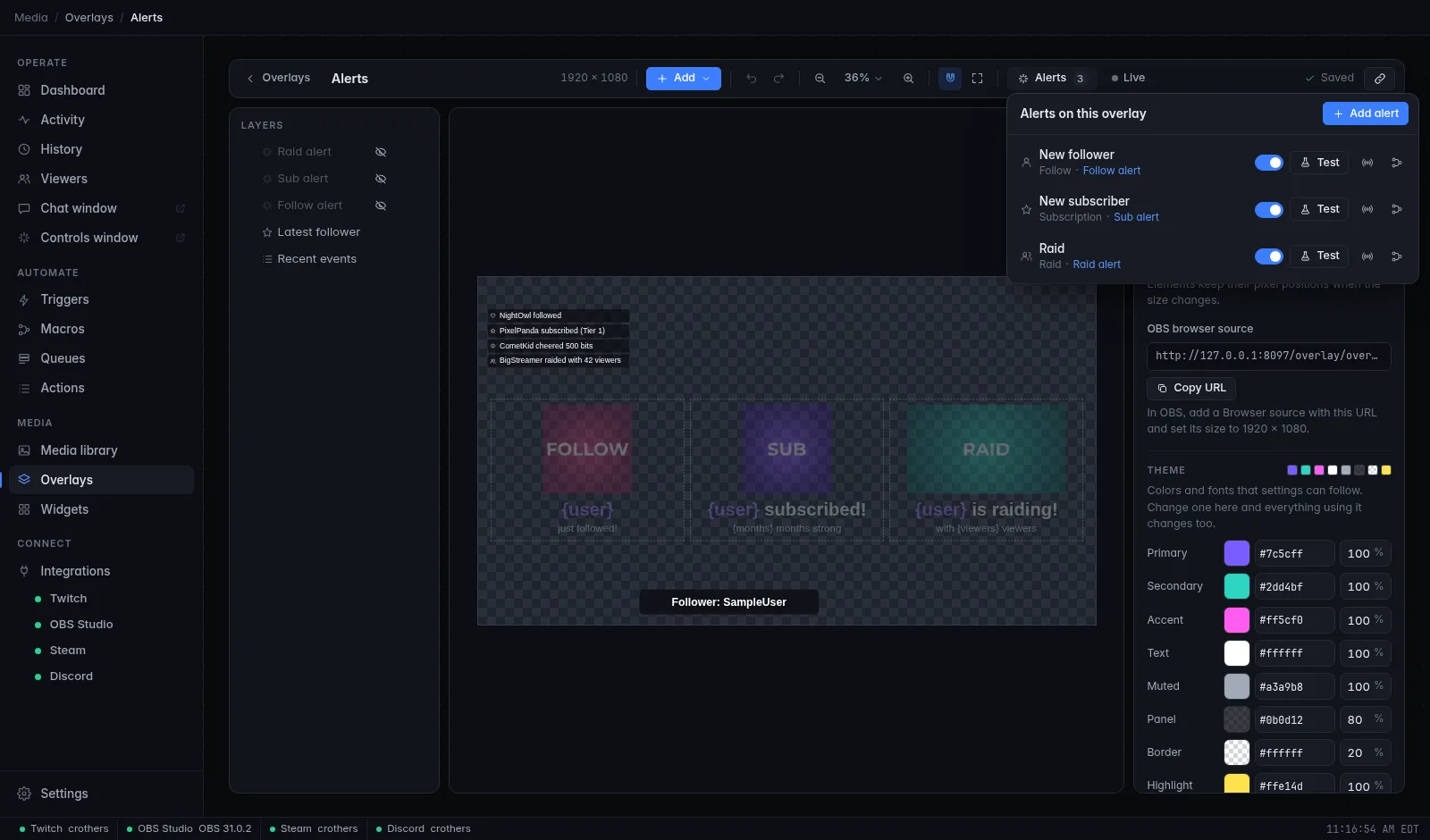Screen dimensions: 1430x840
Task: Open the Alerts 3 popover button
Action: (x=1052, y=79)
